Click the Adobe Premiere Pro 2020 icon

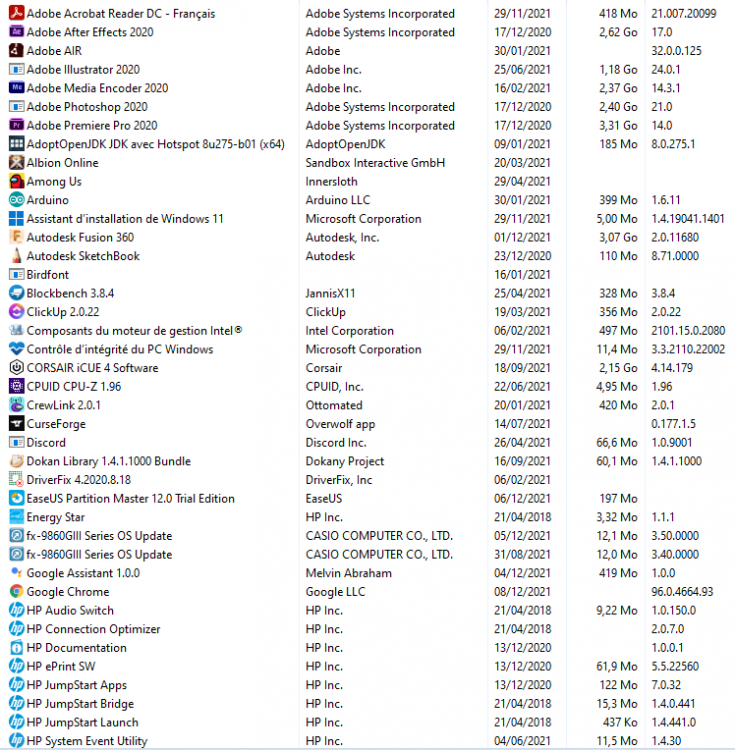pyautogui.click(x=16, y=125)
